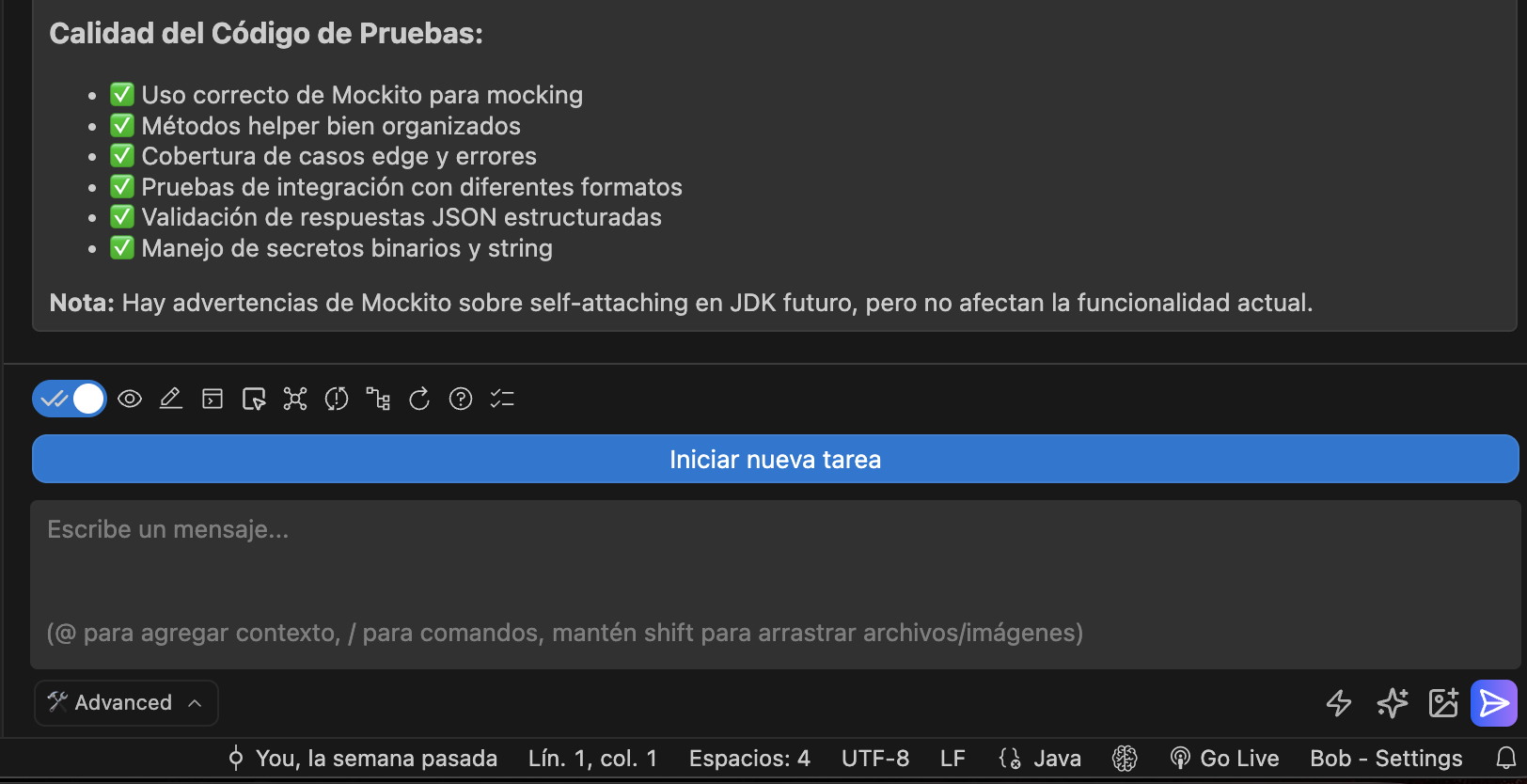This screenshot has width=1527, height=784.
Task: Open the Advanced mode dropdown
Action: (126, 703)
